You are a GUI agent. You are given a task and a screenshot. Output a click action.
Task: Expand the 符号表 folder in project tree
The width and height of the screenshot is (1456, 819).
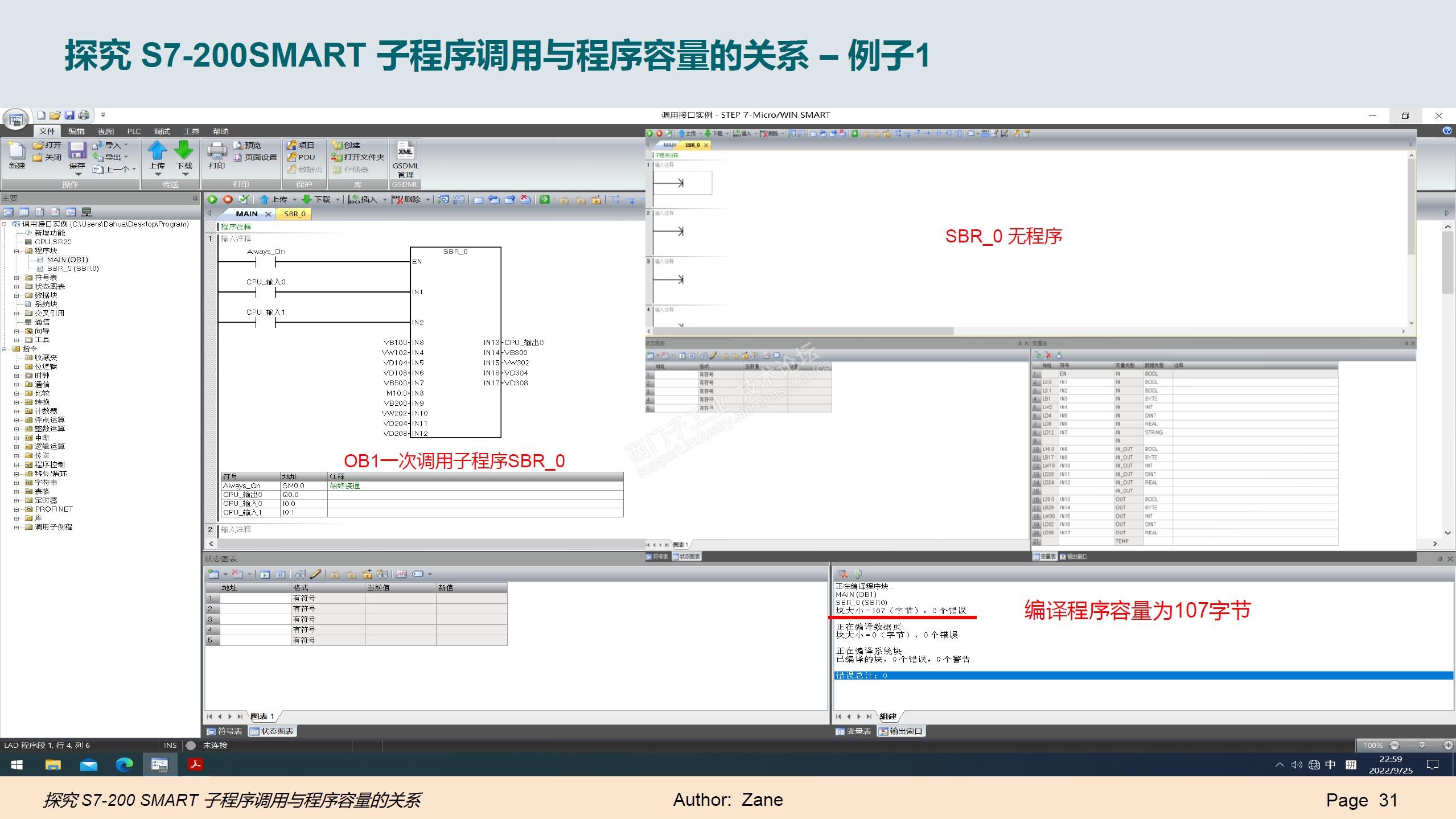point(17,278)
